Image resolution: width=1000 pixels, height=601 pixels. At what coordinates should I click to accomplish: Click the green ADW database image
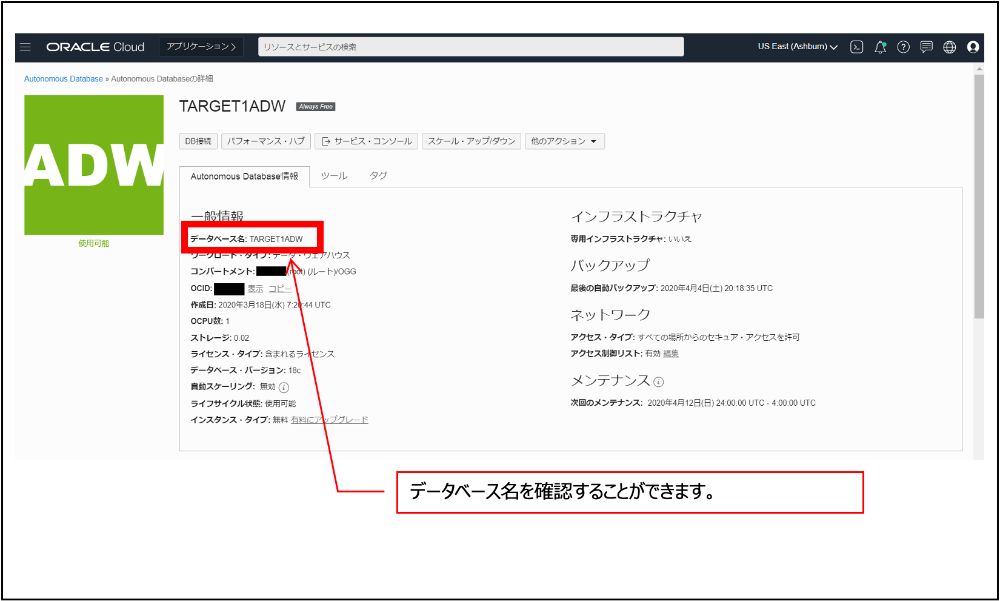(x=94, y=165)
